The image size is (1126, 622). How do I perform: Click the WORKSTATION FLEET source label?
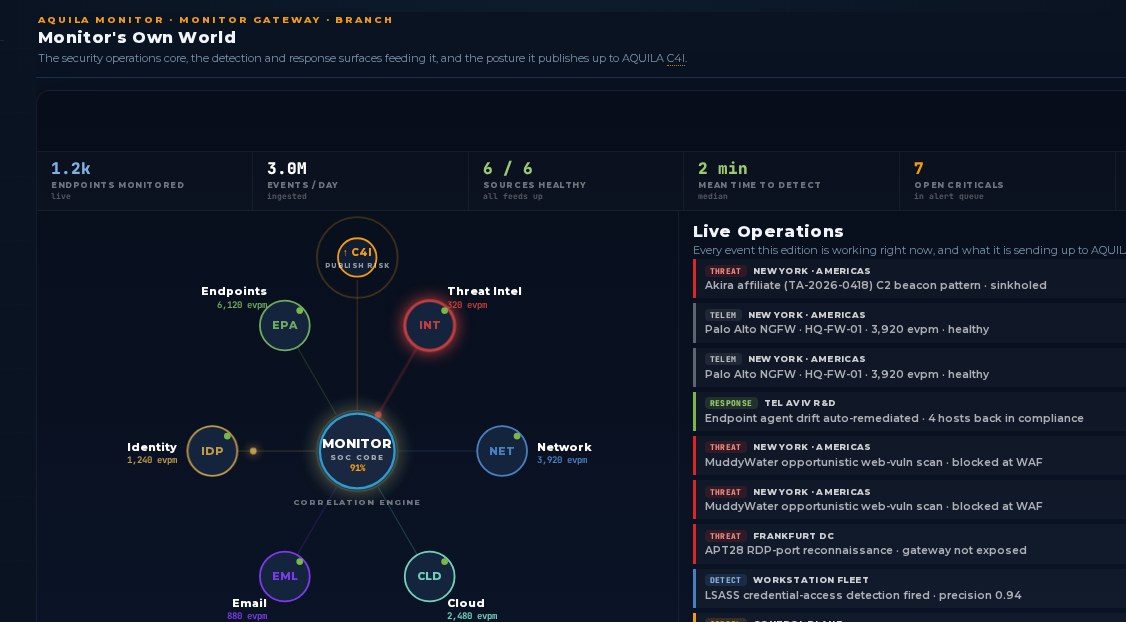pos(811,580)
